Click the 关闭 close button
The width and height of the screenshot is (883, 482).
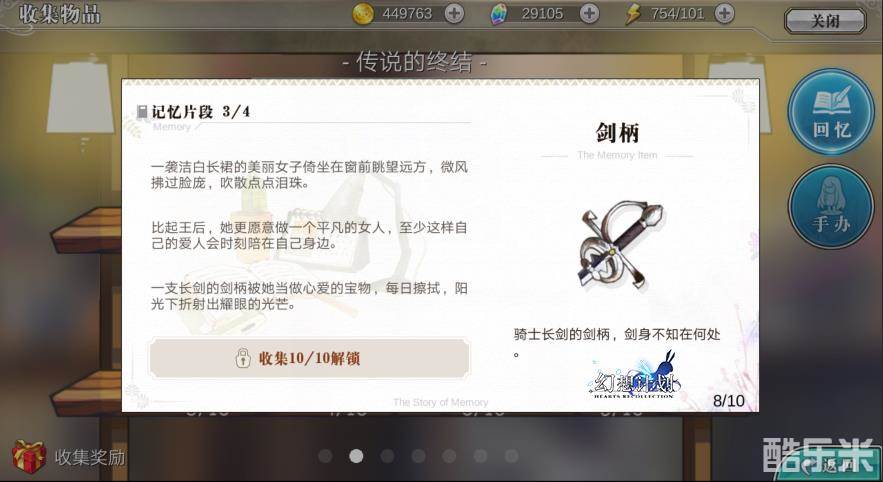click(825, 21)
